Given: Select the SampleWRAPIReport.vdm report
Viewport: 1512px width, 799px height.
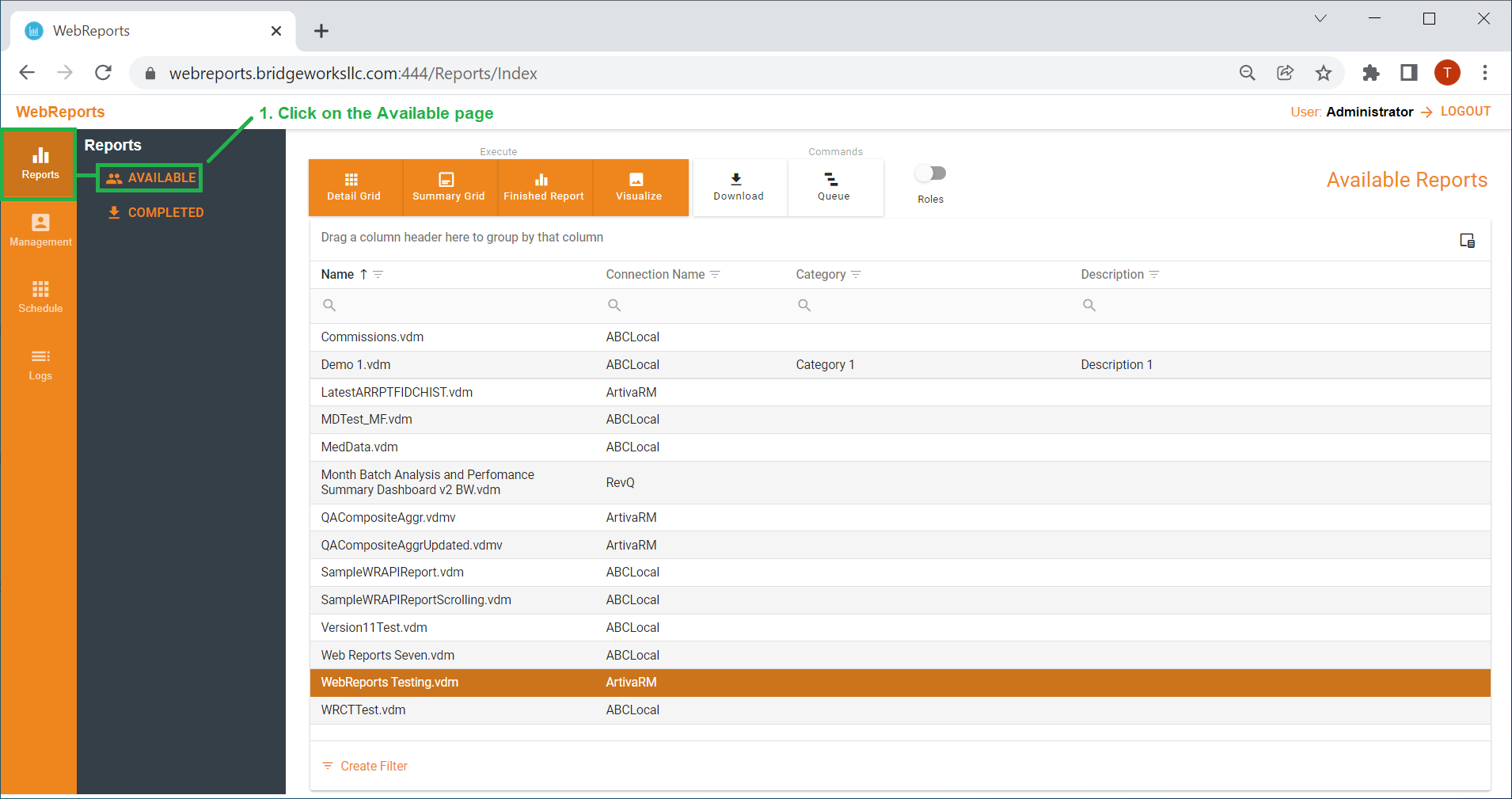Looking at the screenshot, I should click(900, 573).
